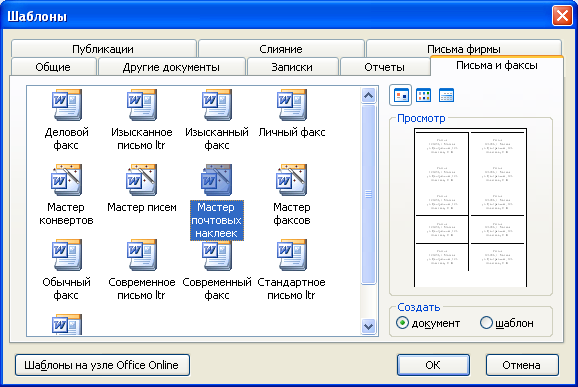
Task: Select the Обычный факс template icon
Action: tap(67, 255)
